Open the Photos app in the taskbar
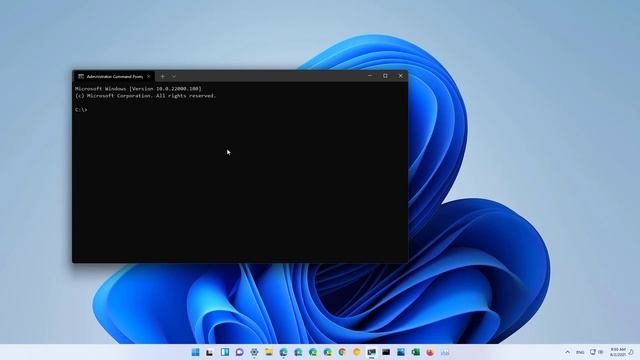Screen dimensions: 640x360 pyautogui.click(x=401, y=352)
